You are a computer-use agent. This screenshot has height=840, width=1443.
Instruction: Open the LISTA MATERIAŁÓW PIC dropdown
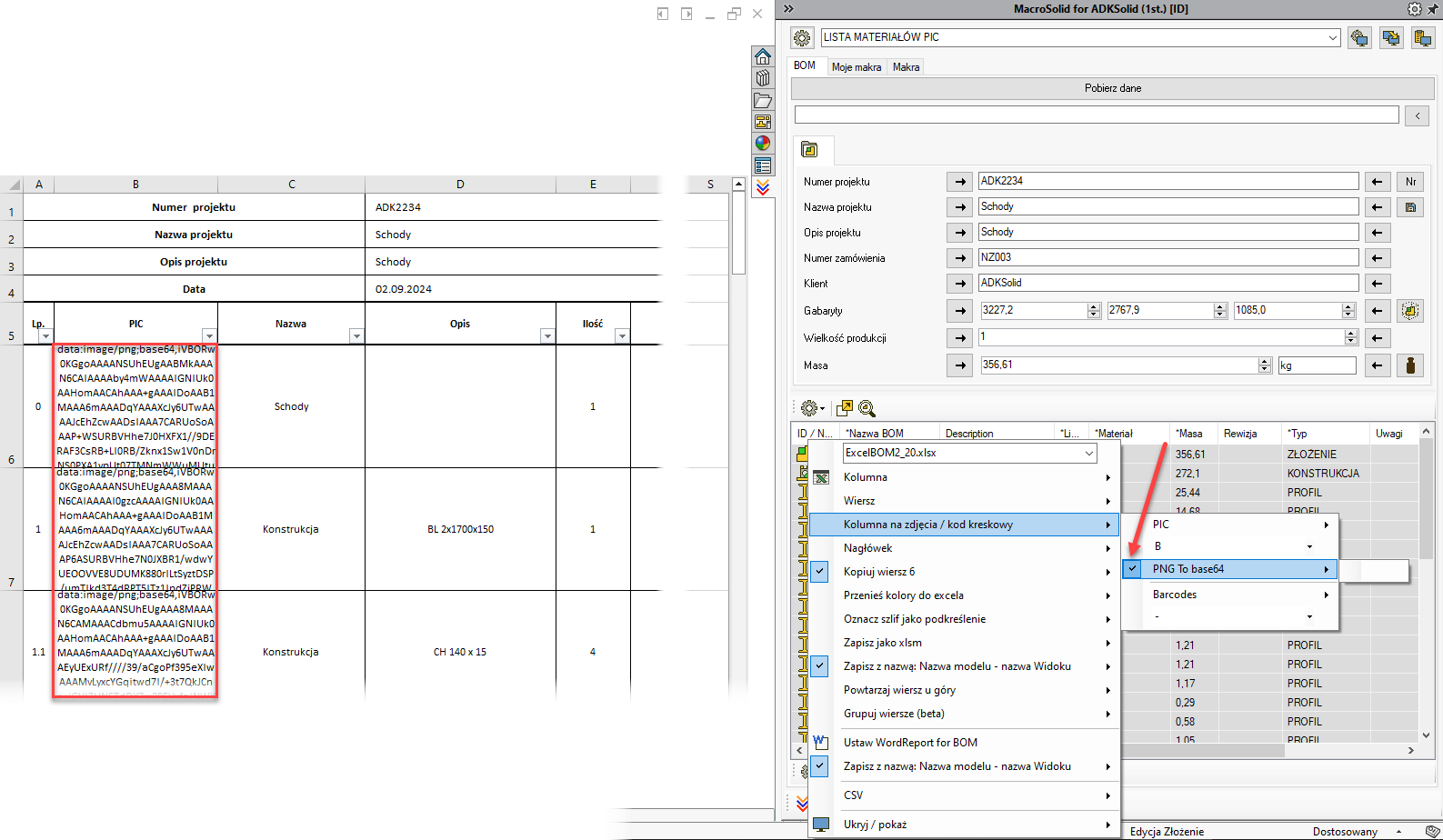click(x=1333, y=37)
